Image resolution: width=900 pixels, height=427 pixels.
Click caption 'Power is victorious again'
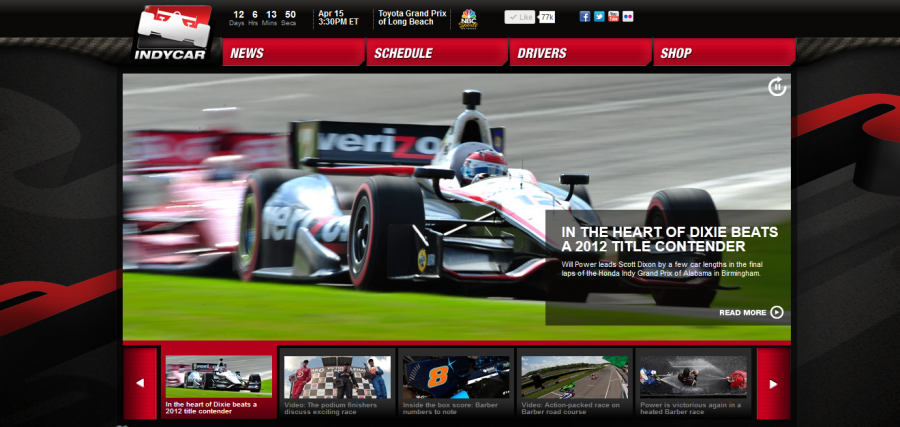(x=690, y=408)
